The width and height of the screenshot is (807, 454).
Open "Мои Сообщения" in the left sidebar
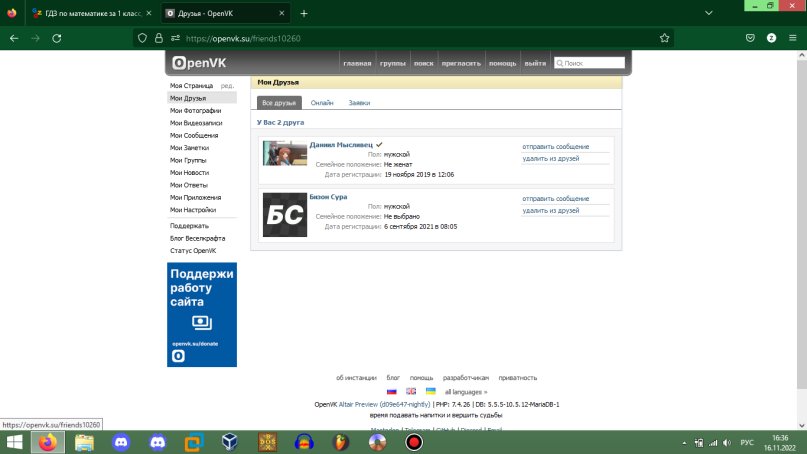point(194,135)
